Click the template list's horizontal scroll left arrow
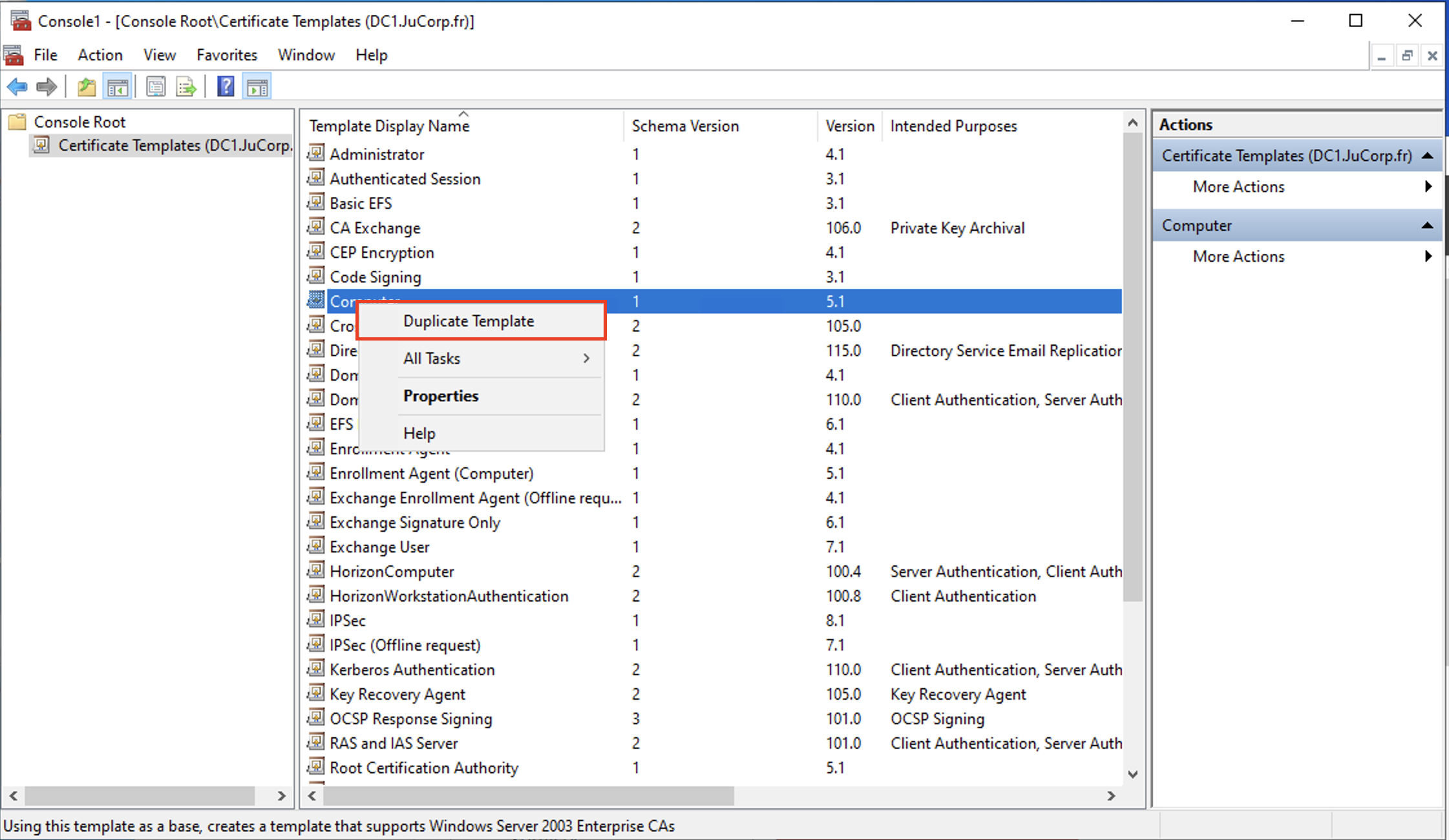This screenshot has width=1449, height=840. coord(312,795)
